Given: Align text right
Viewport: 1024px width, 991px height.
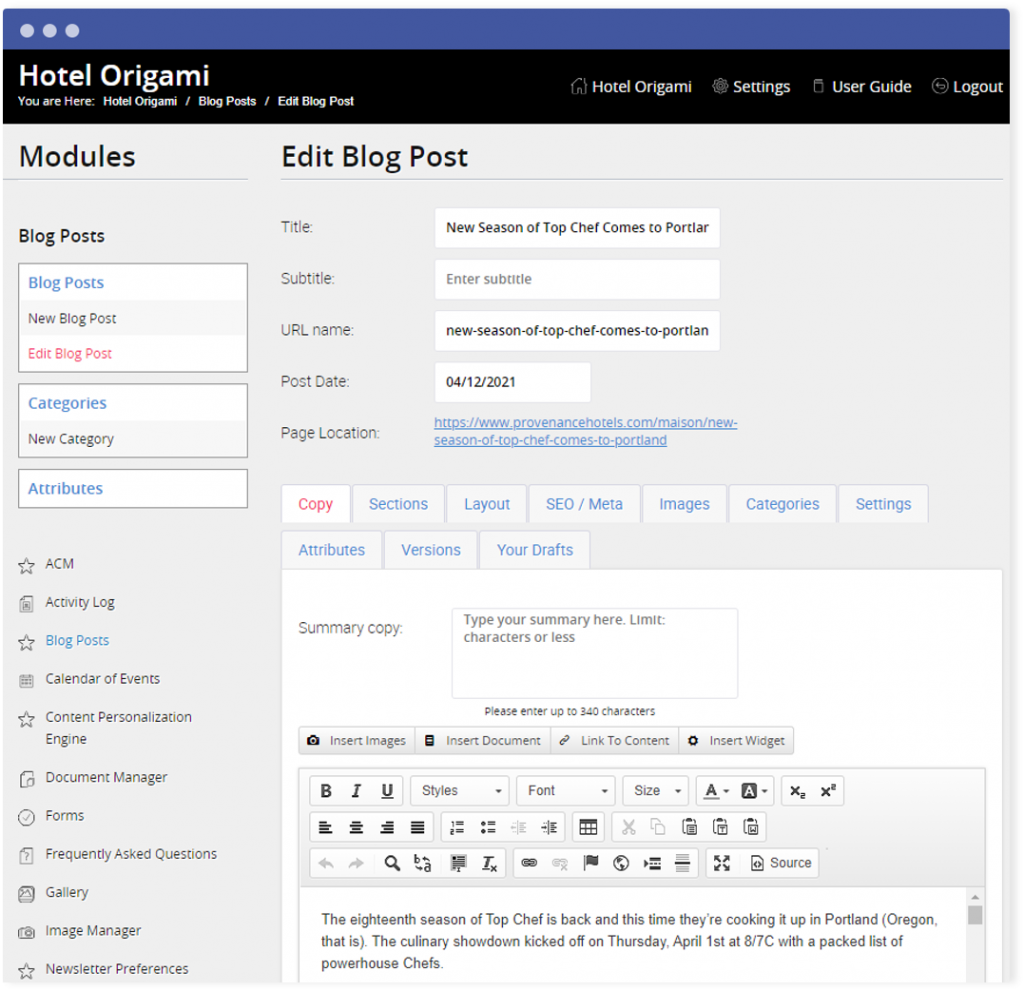Looking at the screenshot, I should click(387, 828).
